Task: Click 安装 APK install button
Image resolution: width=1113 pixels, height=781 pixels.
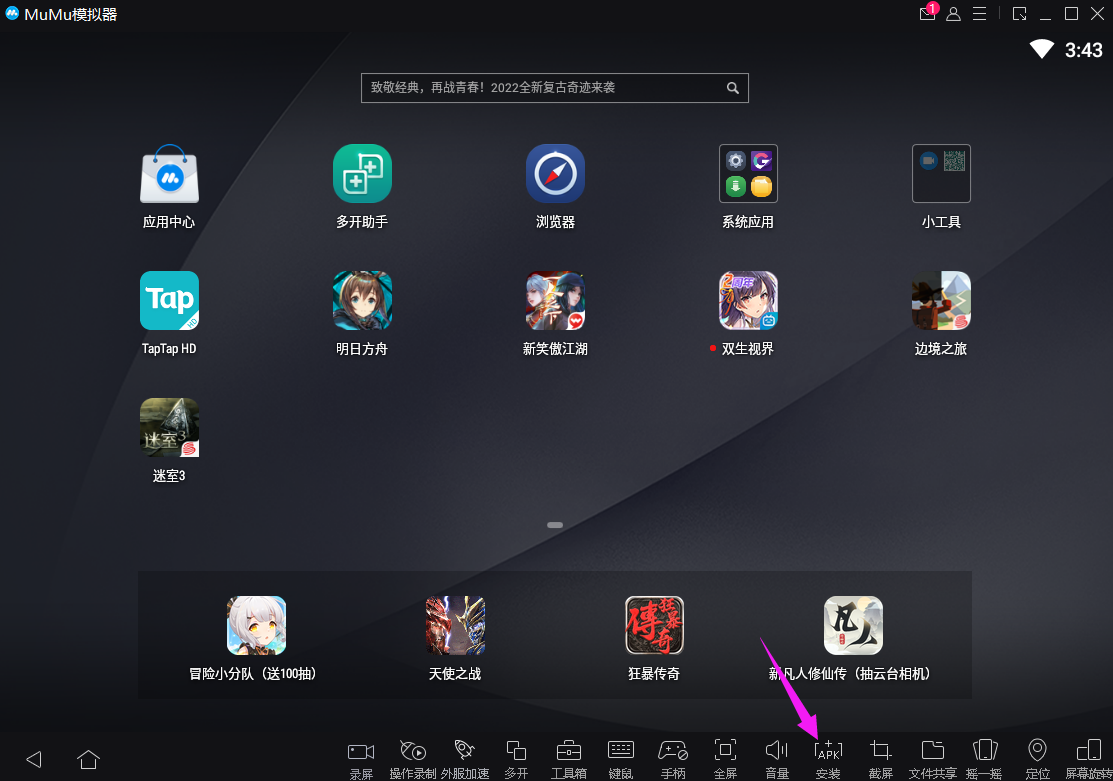Action: pyautogui.click(x=828, y=759)
